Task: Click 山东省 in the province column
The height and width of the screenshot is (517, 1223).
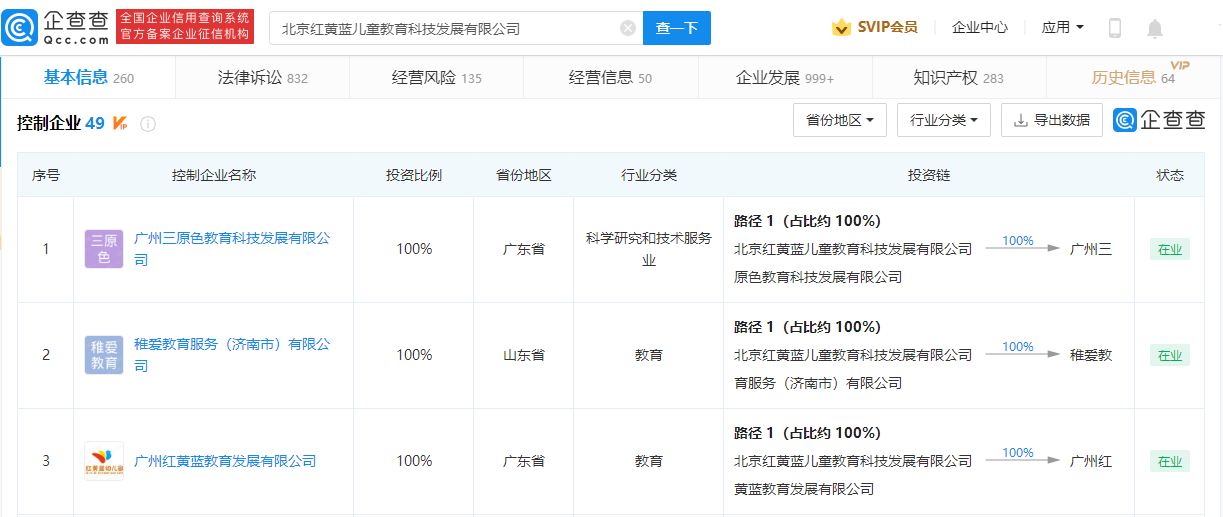Action: pos(524,355)
